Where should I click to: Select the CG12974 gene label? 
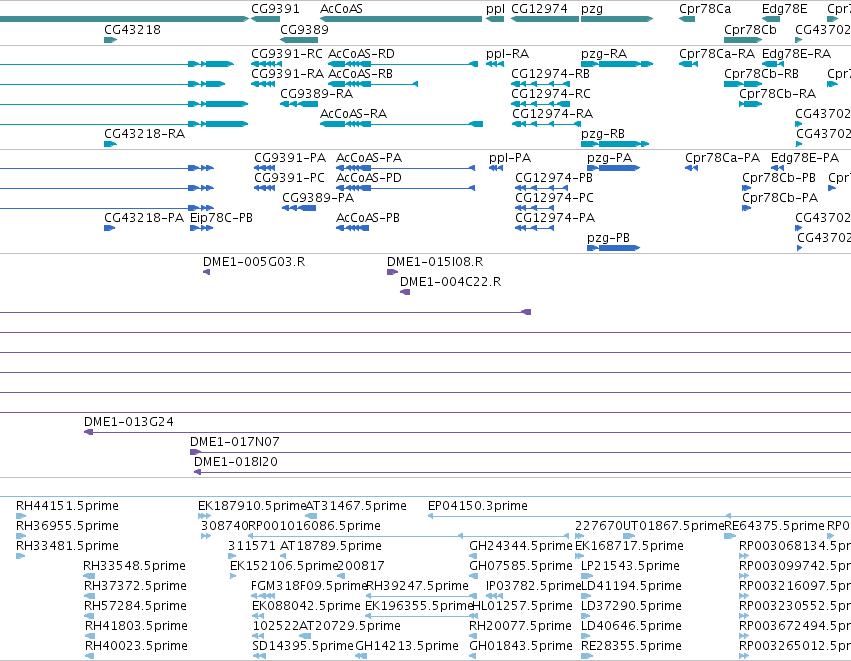(539, 9)
